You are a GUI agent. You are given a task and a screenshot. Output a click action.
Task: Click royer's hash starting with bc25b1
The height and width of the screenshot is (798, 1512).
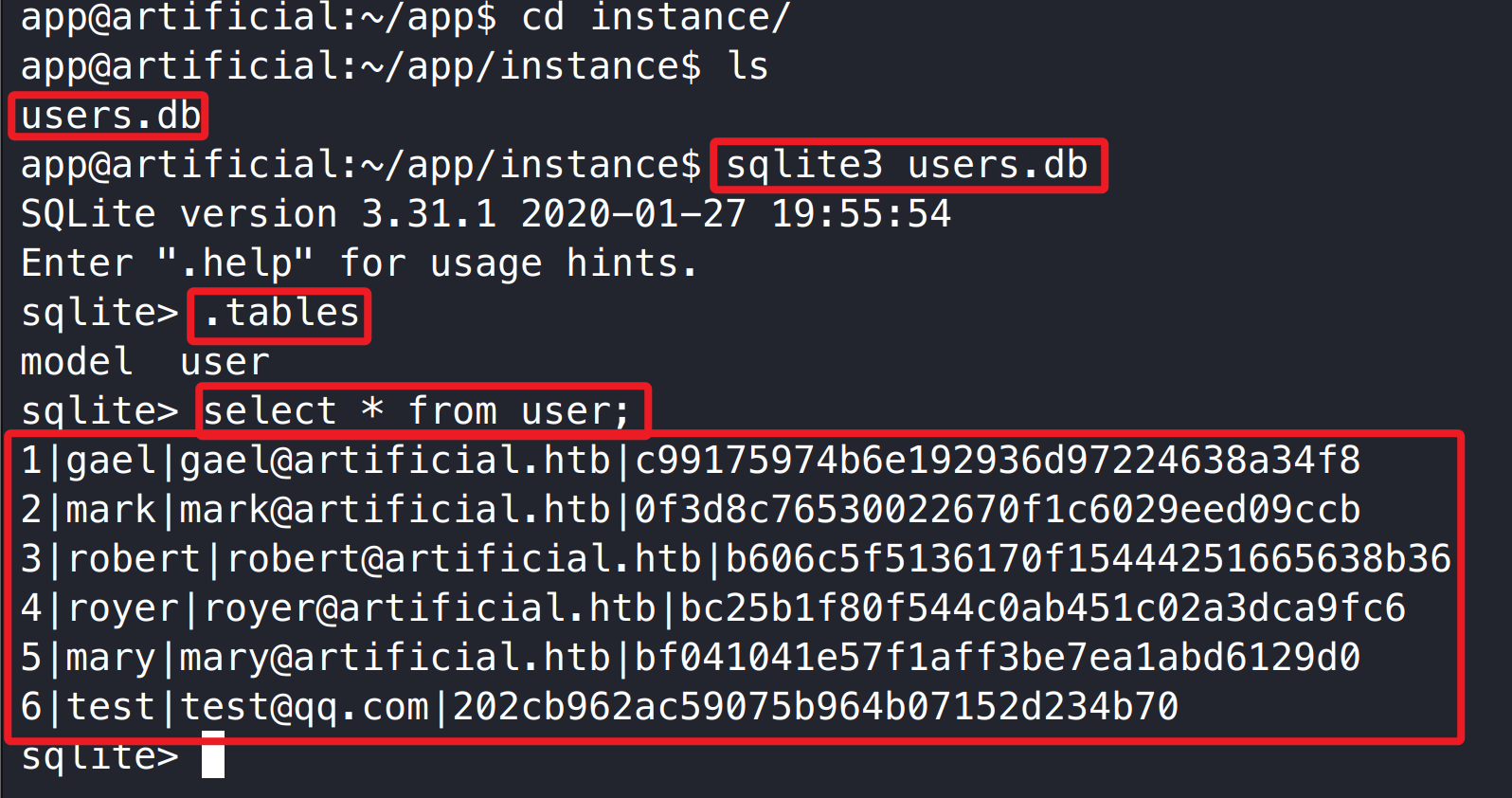[1042, 608]
